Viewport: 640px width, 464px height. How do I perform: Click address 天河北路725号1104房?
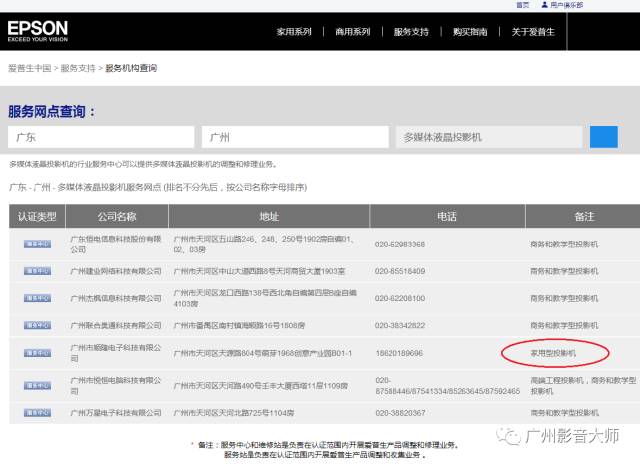click(233, 413)
